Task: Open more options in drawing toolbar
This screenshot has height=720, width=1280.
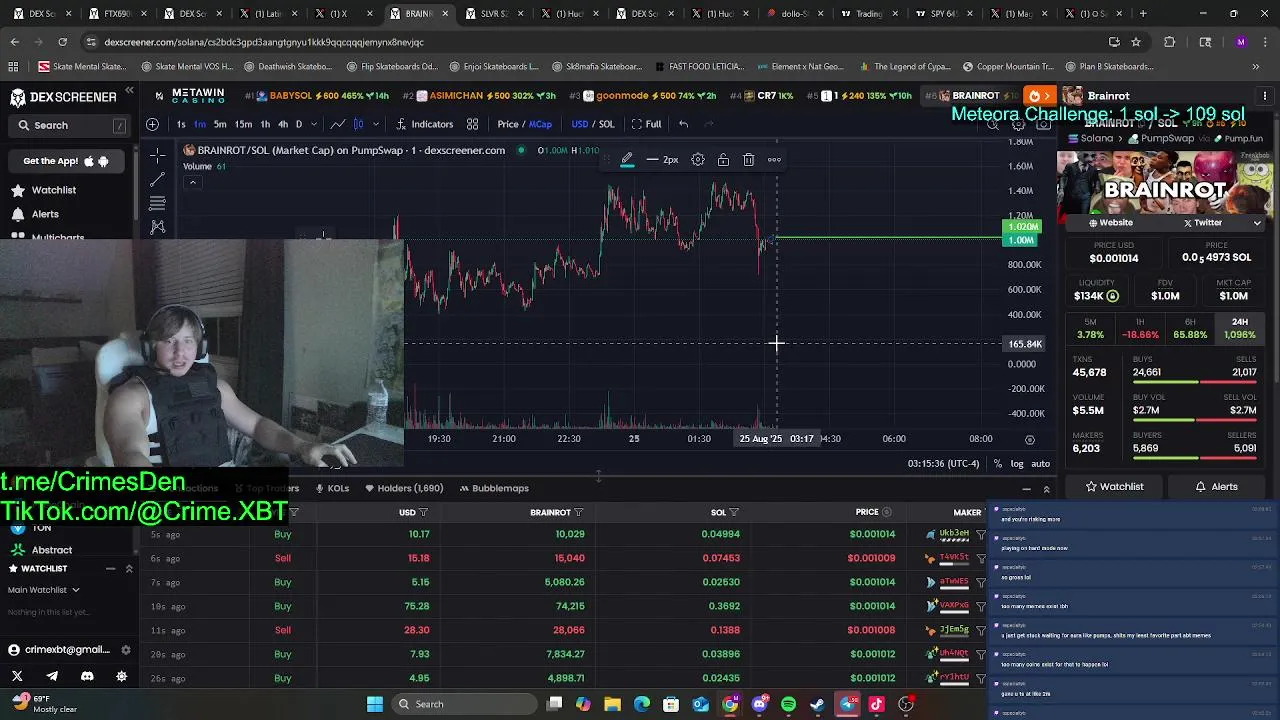Action: click(774, 160)
